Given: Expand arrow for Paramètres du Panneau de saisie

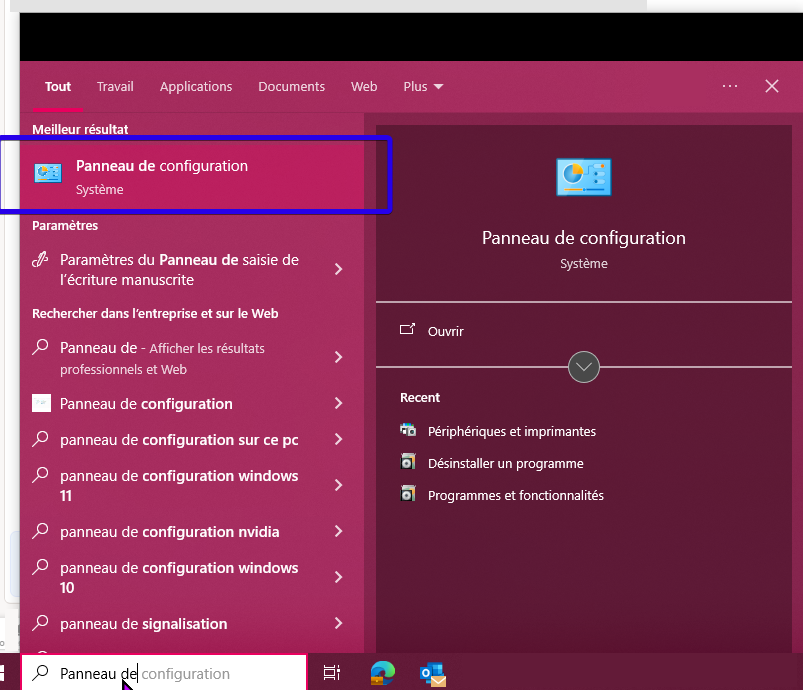Looking at the screenshot, I should (339, 269).
